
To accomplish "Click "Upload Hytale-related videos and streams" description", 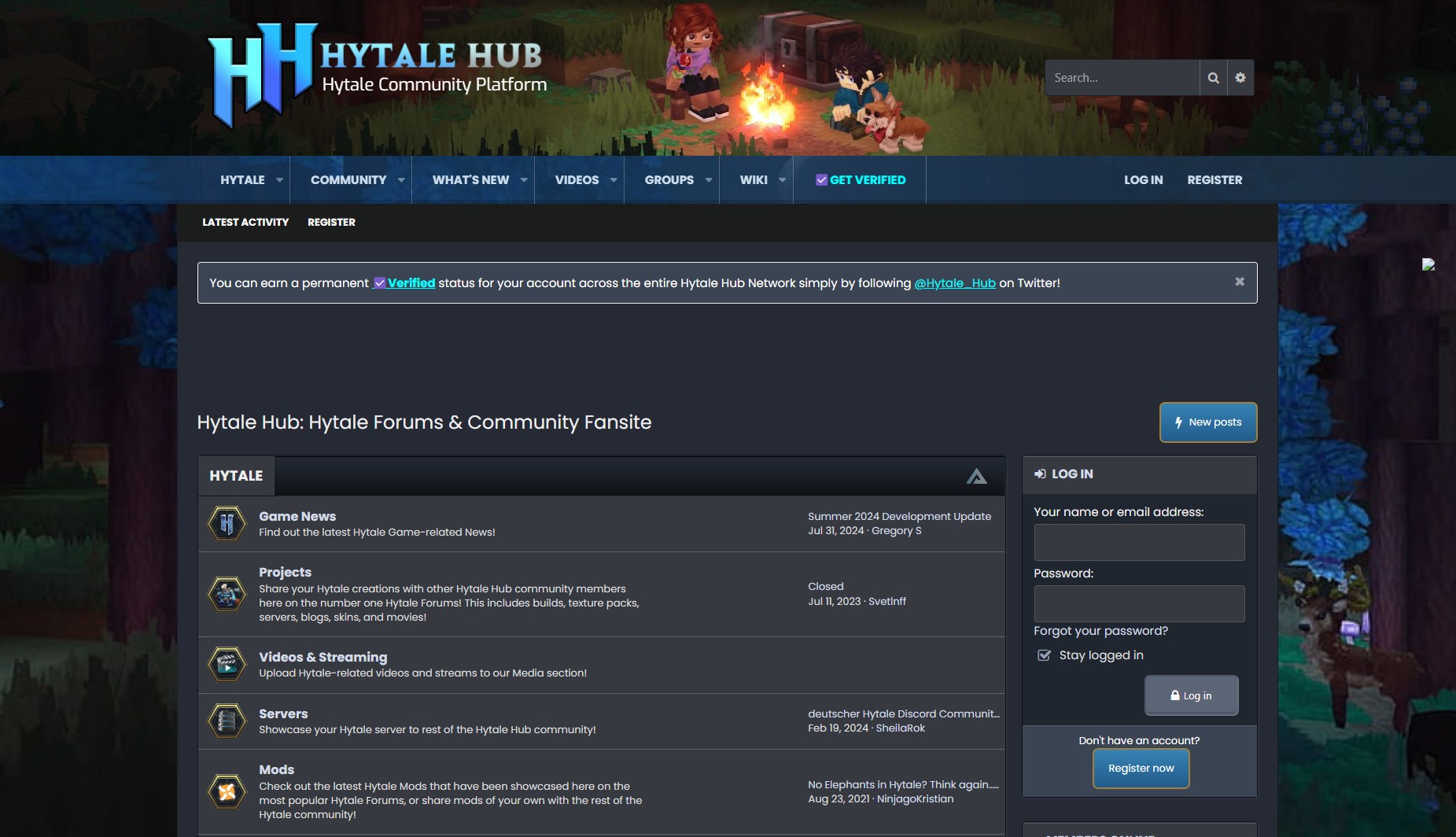I will click(422, 673).
